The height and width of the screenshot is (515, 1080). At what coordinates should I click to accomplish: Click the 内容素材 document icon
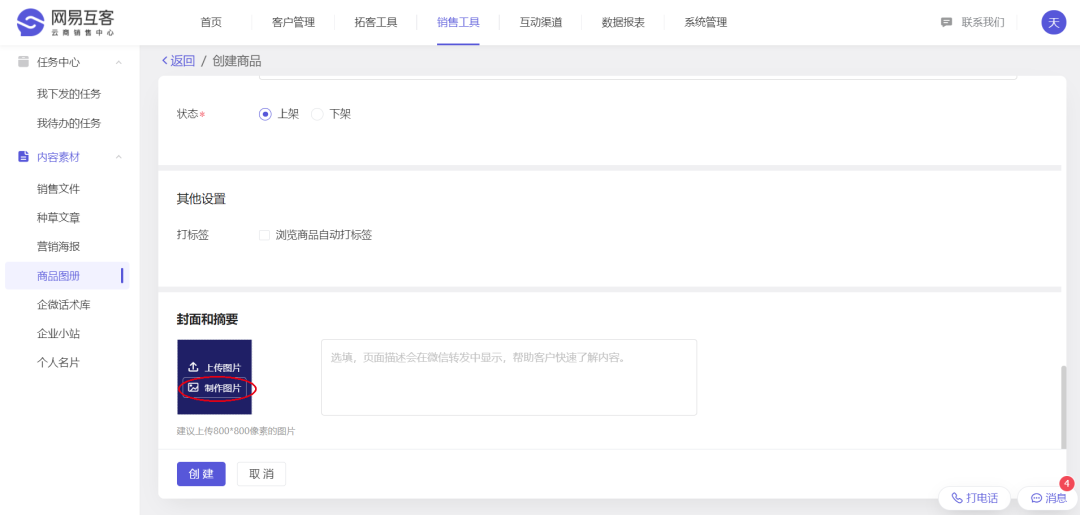(x=23, y=157)
